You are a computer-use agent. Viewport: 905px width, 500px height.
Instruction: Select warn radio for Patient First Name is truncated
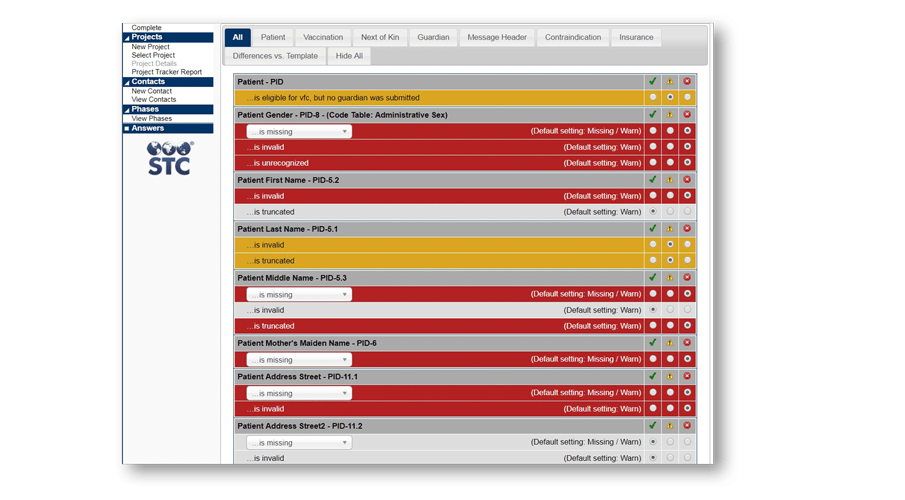tap(670, 211)
